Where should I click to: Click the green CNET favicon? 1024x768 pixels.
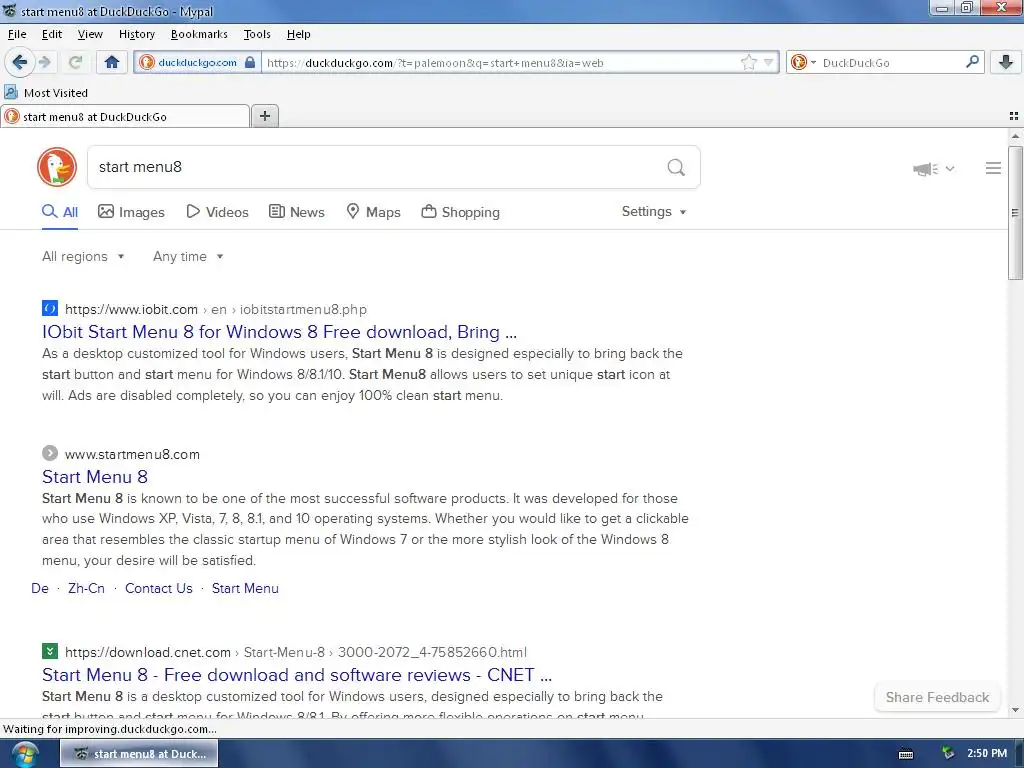click(x=50, y=651)
